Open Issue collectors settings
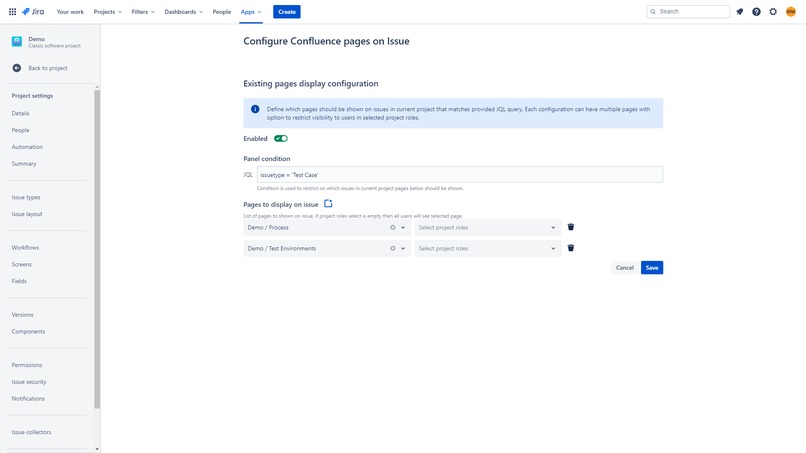The height and width of the screenshot is (453, 806). click(31, 432)
